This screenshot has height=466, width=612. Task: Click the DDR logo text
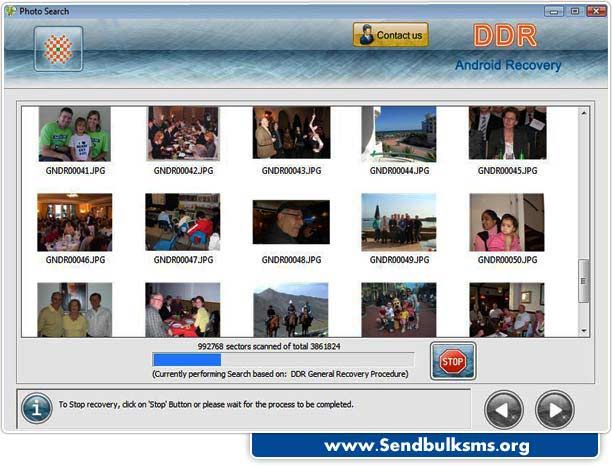[x=505, y=36]
